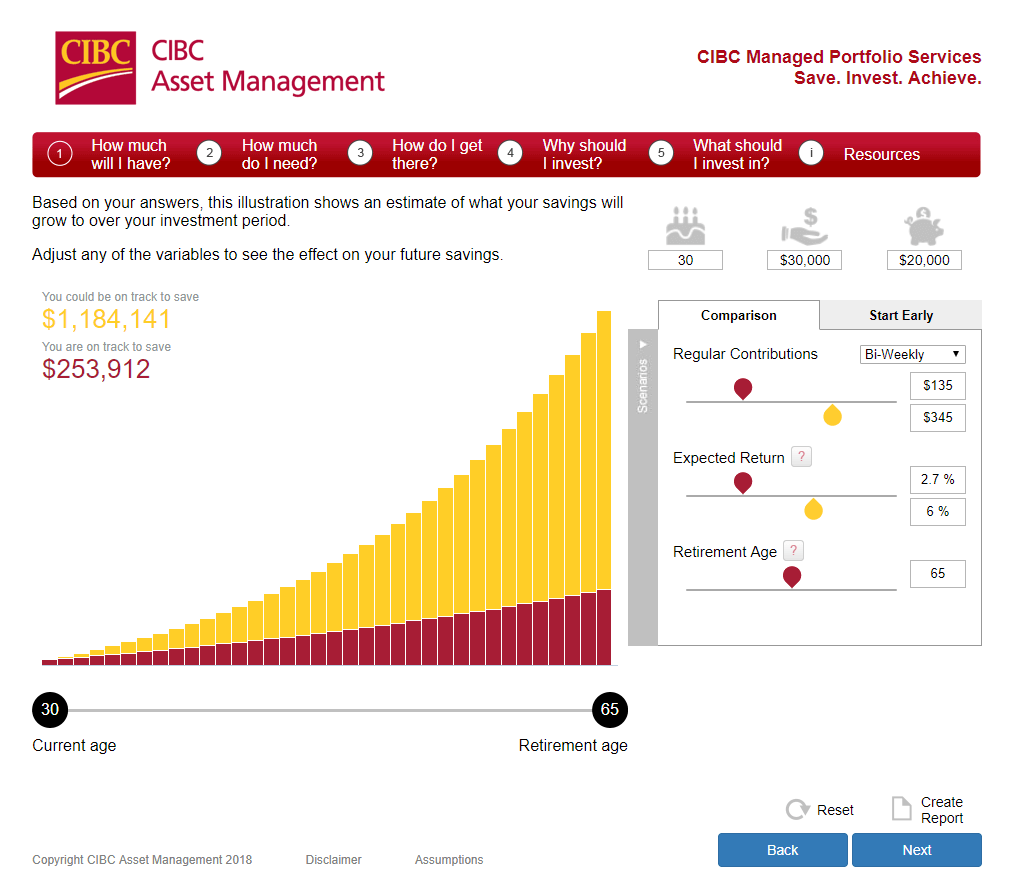
Task: Edit the $345 contribution field
Action: pos(938,418)
